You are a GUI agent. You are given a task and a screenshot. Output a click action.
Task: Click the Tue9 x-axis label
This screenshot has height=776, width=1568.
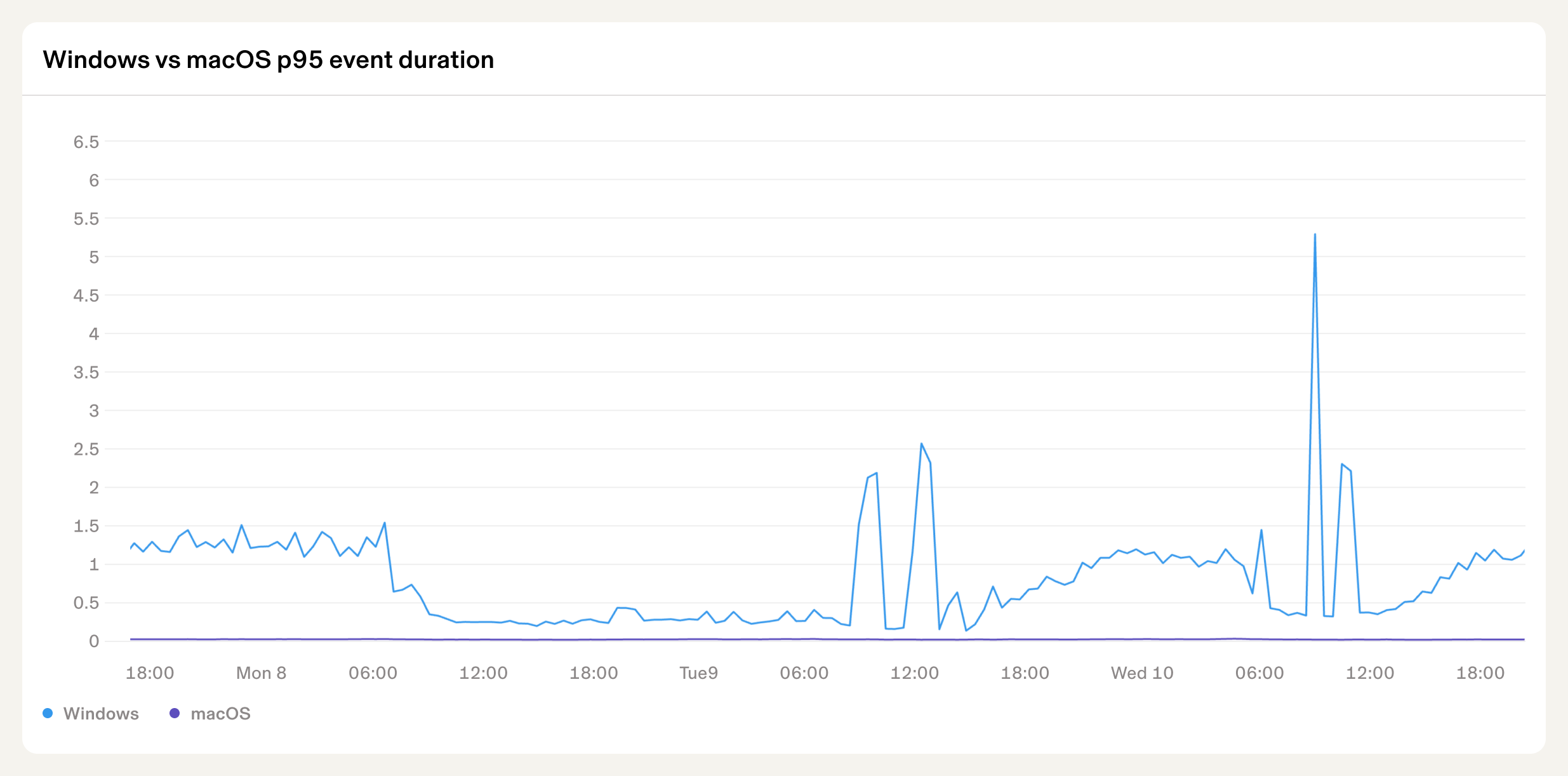click(x=698, y=673)
